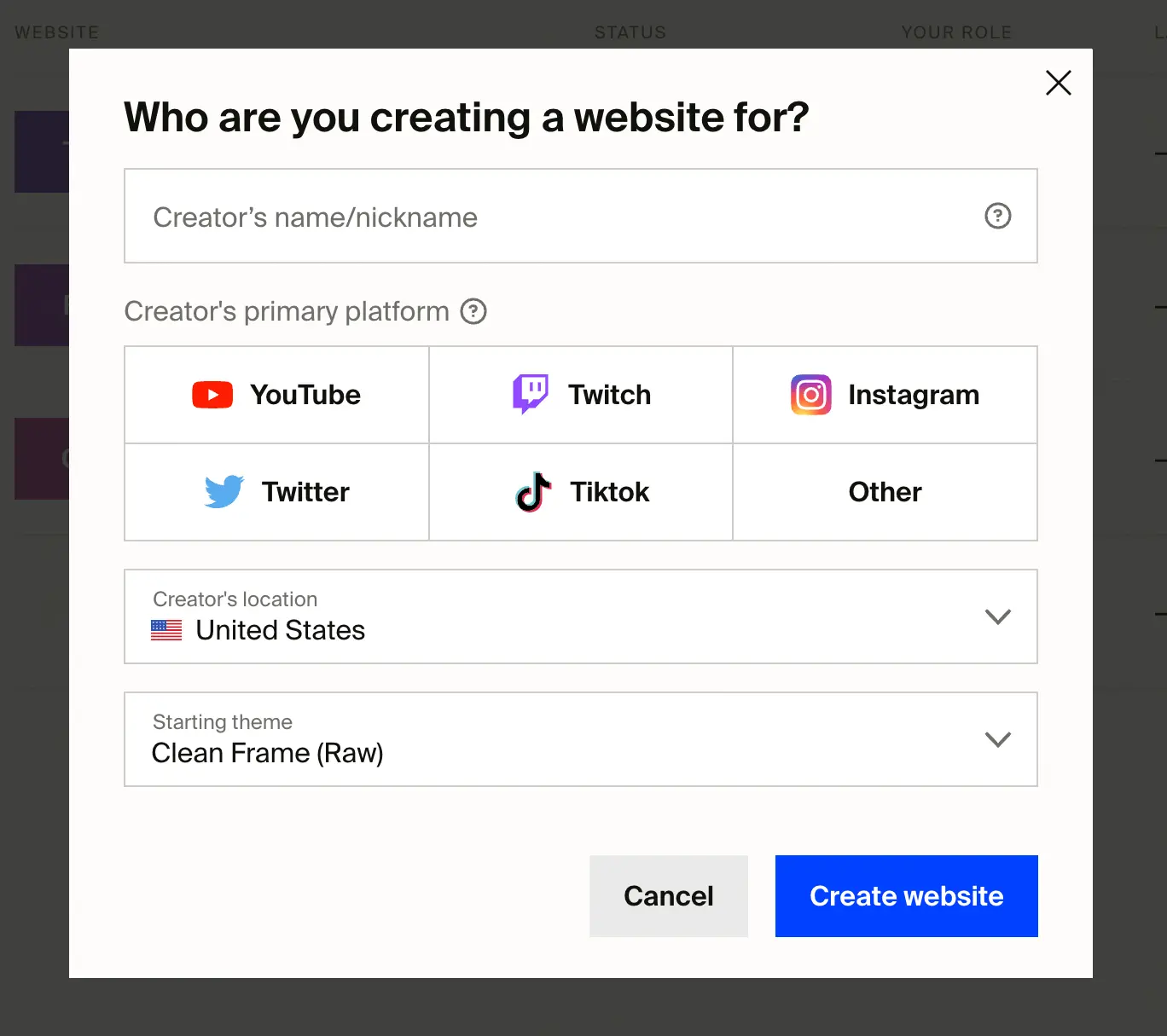The image size is (1167, 1036).
Task: Select the YouTube platform icon
Action: click(212, 395)
